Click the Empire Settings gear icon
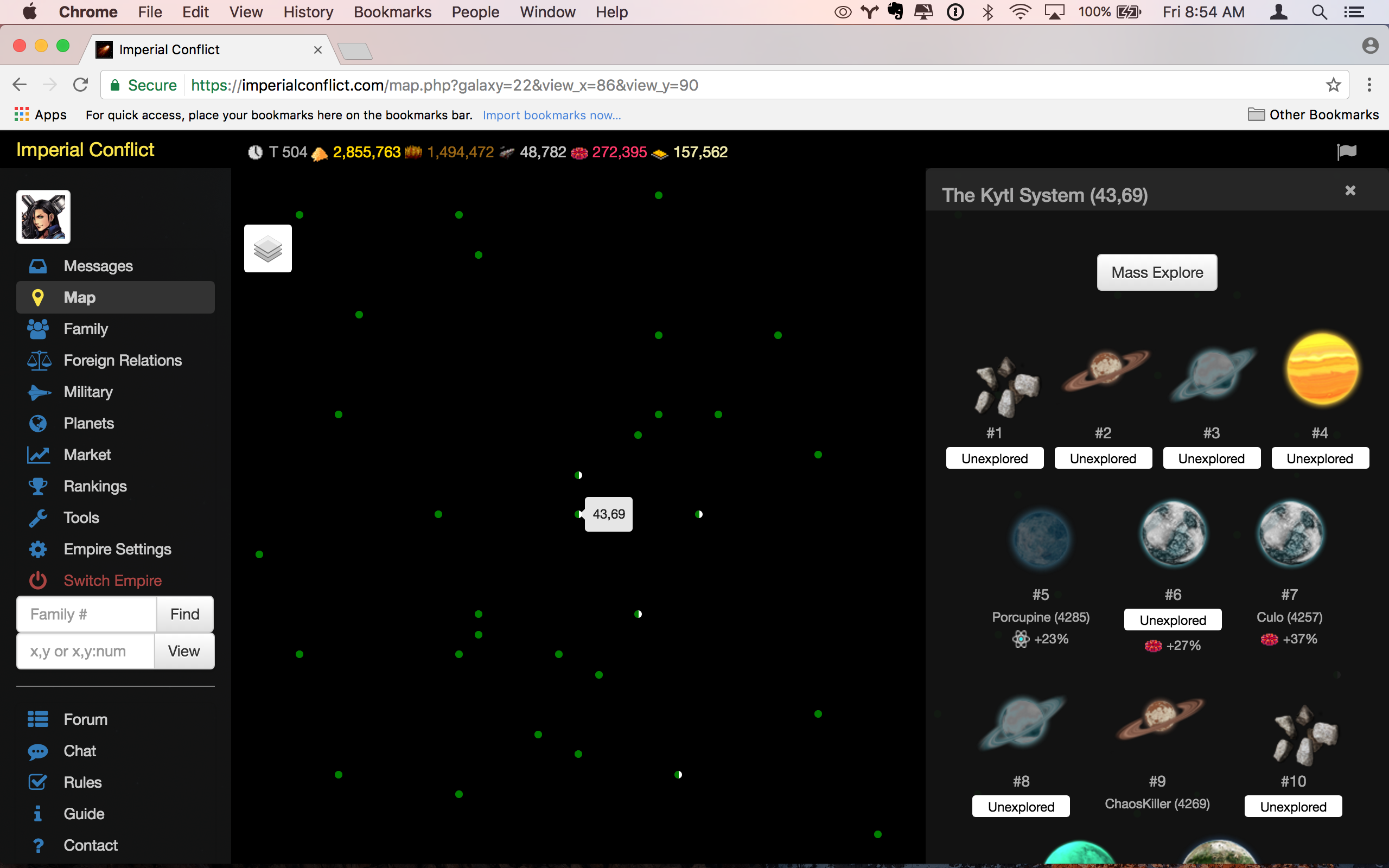The height and width of the screenshot is (868, 1389). [x=38, y=550]
